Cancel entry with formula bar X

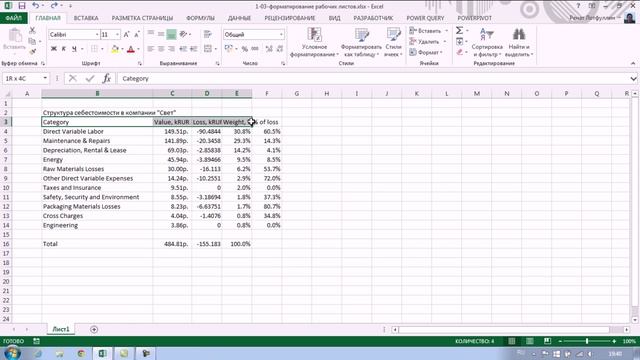(x=73, y=78)
